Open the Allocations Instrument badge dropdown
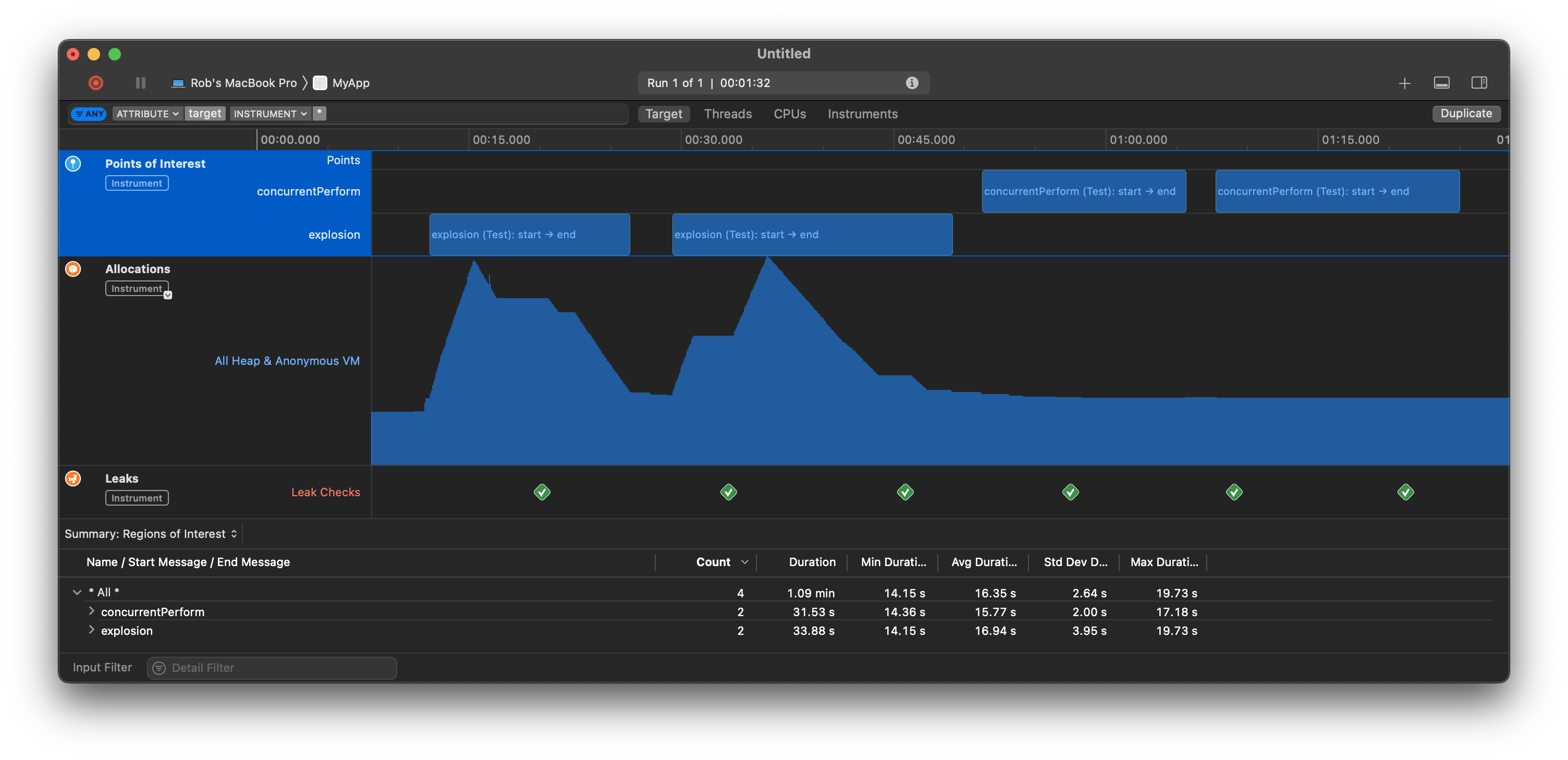1568x760 pixels. (168, 295)
